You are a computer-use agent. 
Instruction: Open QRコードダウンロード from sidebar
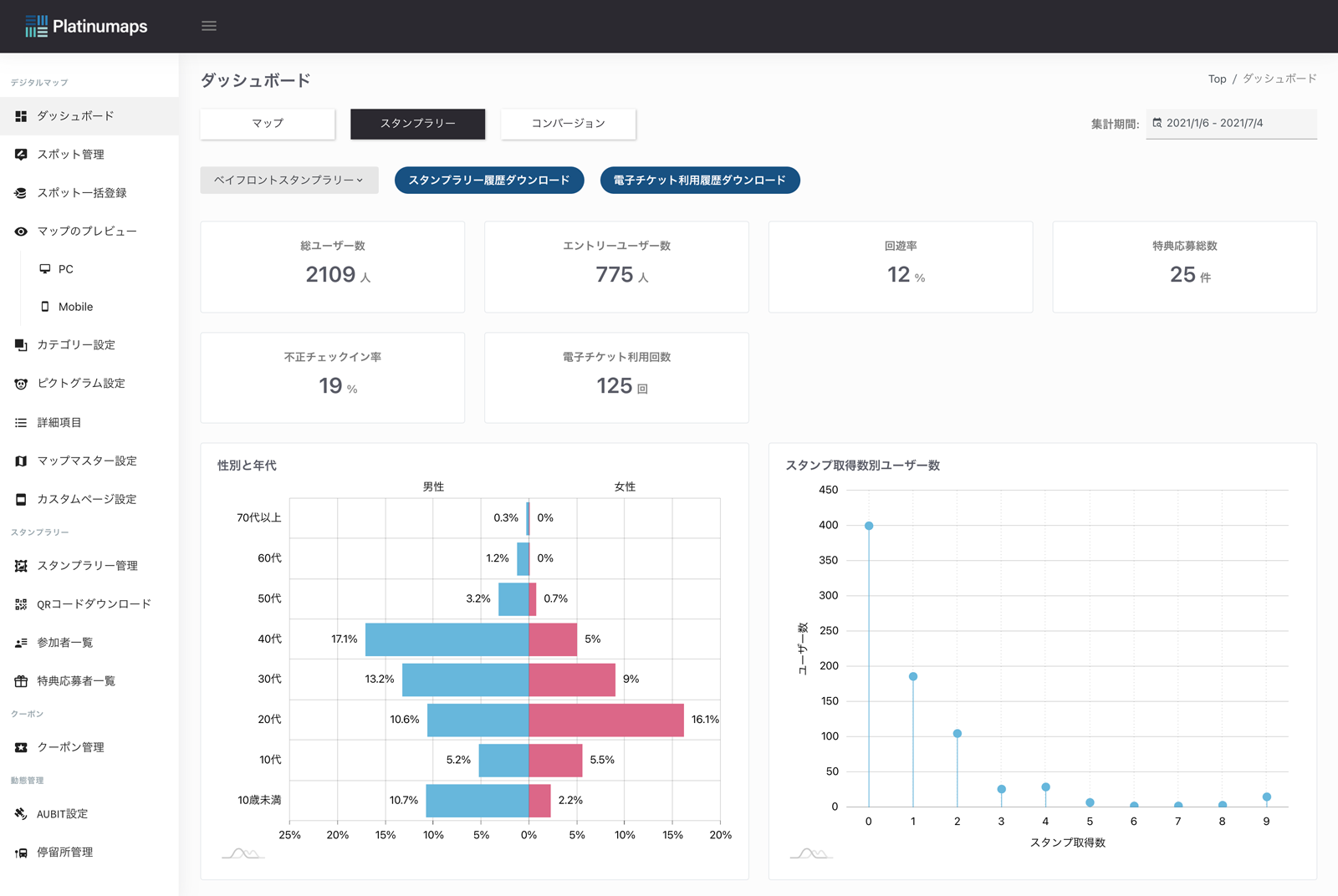94,604
